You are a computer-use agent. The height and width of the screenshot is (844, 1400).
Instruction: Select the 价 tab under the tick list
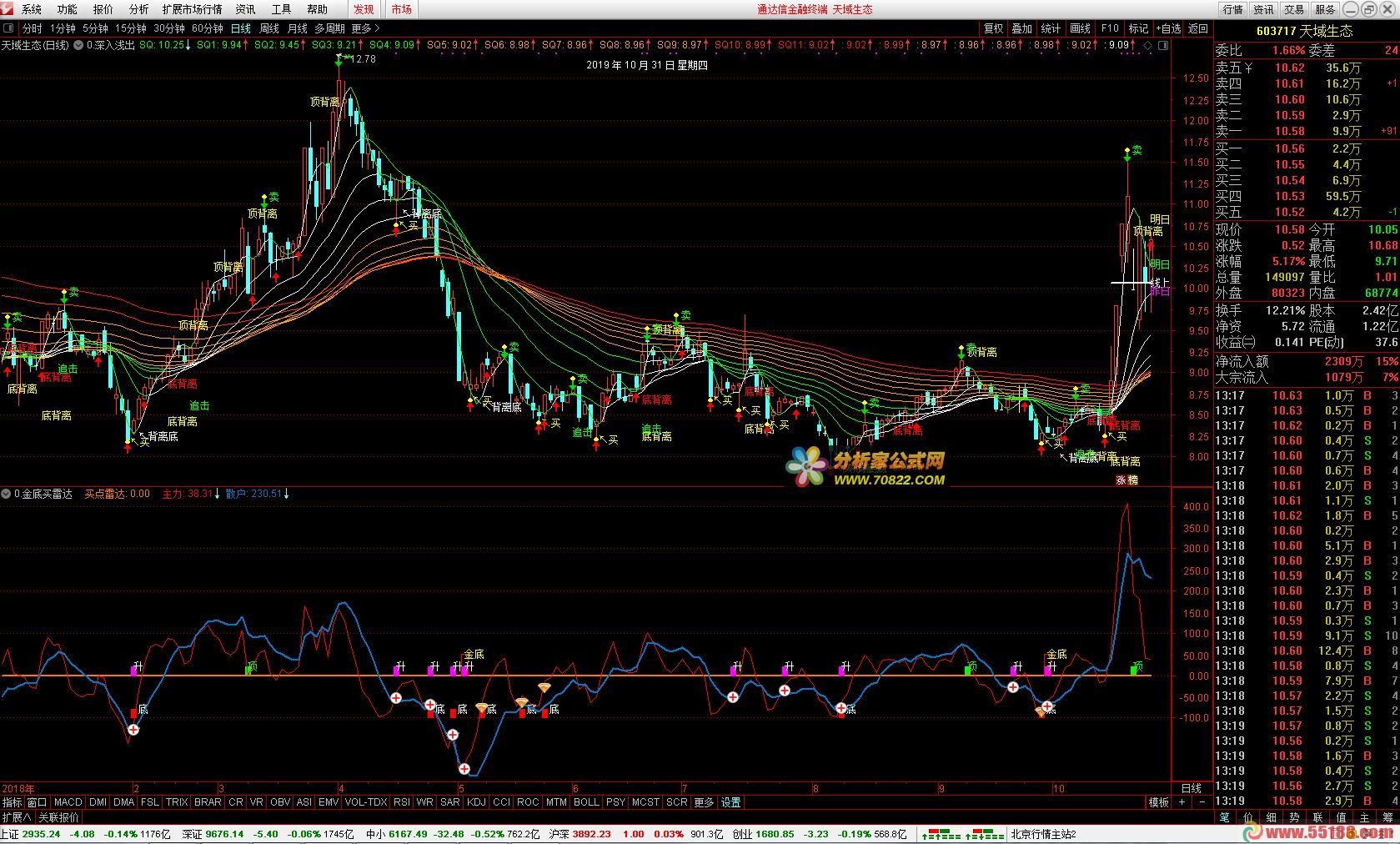(x=1247, y=817)
